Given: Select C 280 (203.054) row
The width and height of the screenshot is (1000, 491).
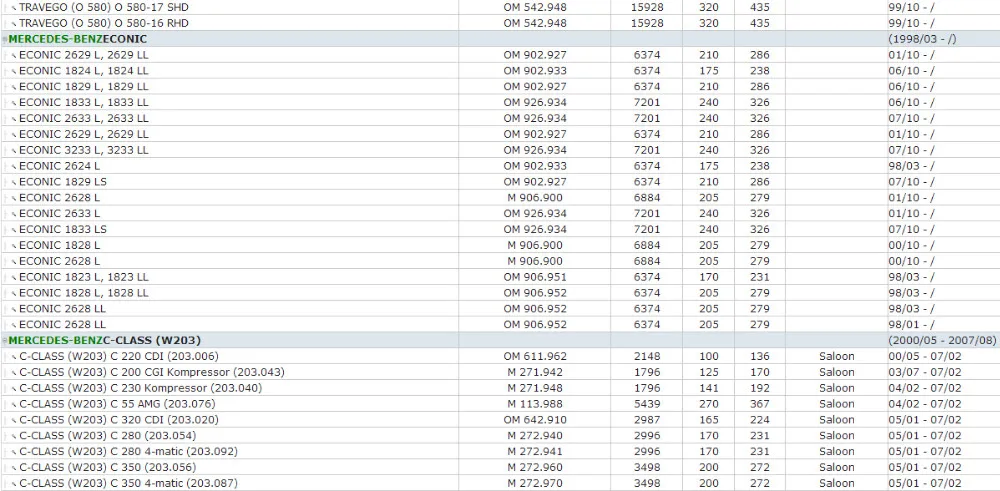Looking at the screenshot, I should (x=500, y=436).
